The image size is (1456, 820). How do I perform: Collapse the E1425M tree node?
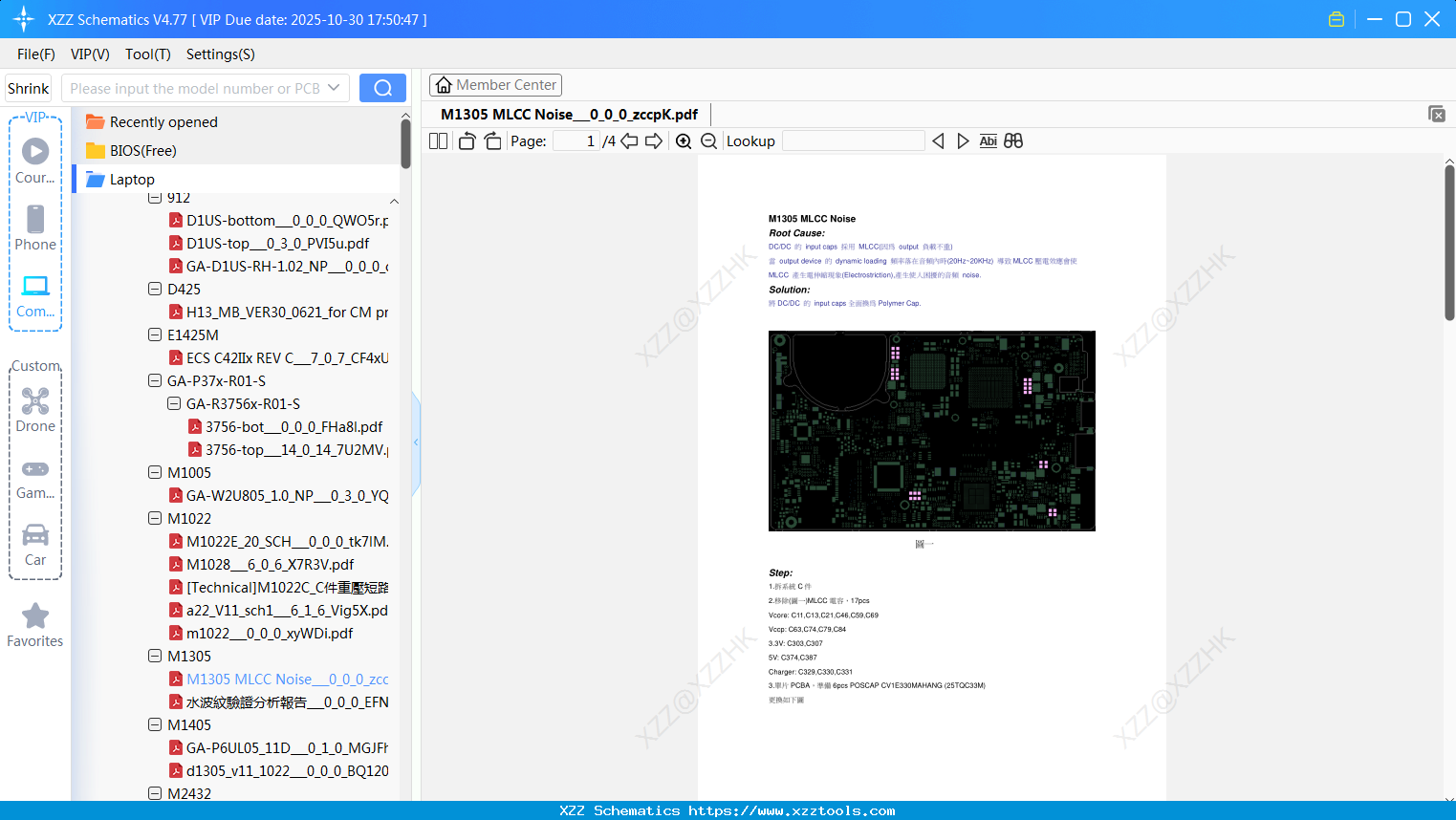155,334
